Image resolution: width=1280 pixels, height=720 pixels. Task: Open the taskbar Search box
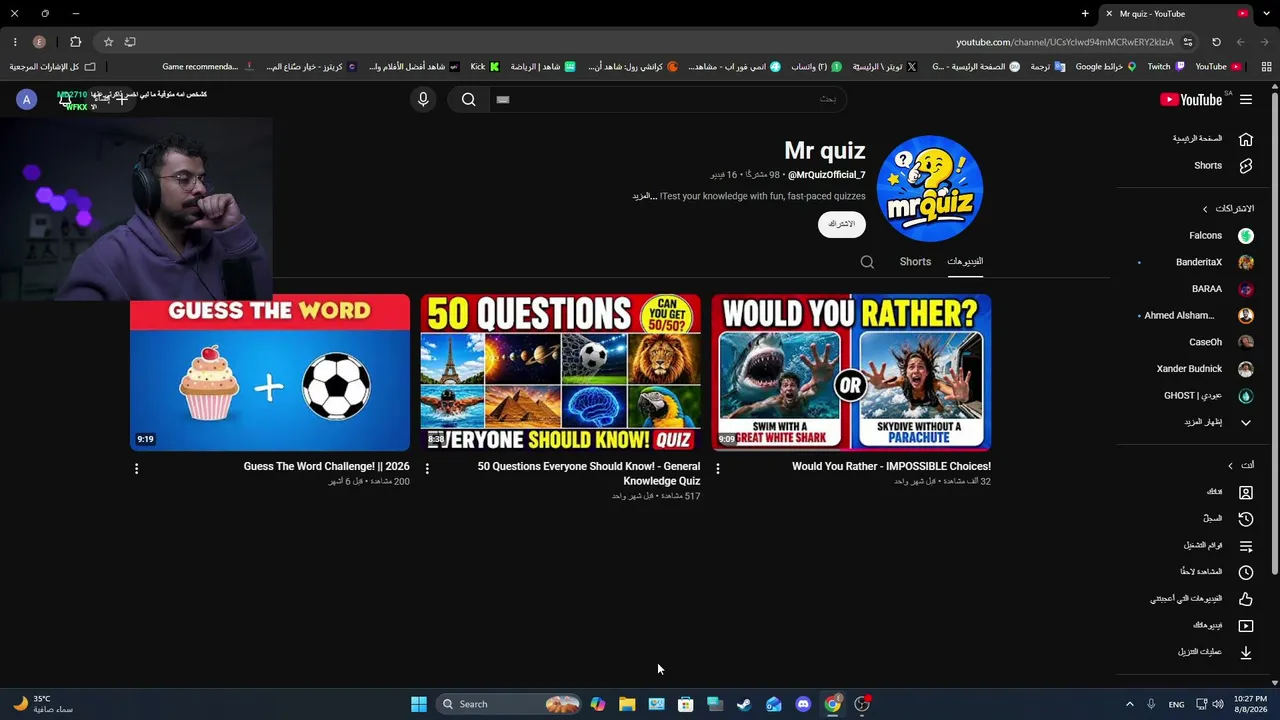510,704
